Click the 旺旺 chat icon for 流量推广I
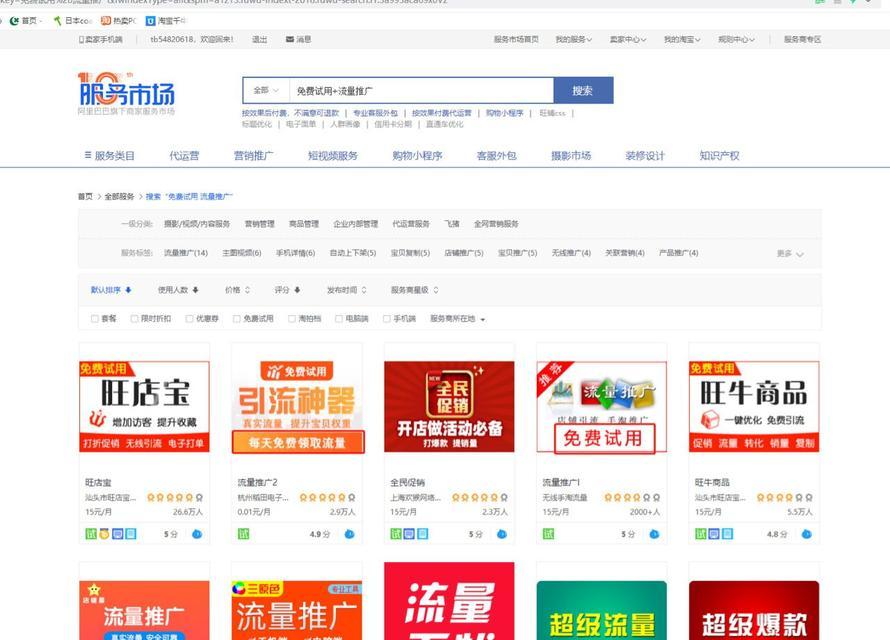Image resolution: width=890 pixels, height=640 pixels. tap(654, 534)
